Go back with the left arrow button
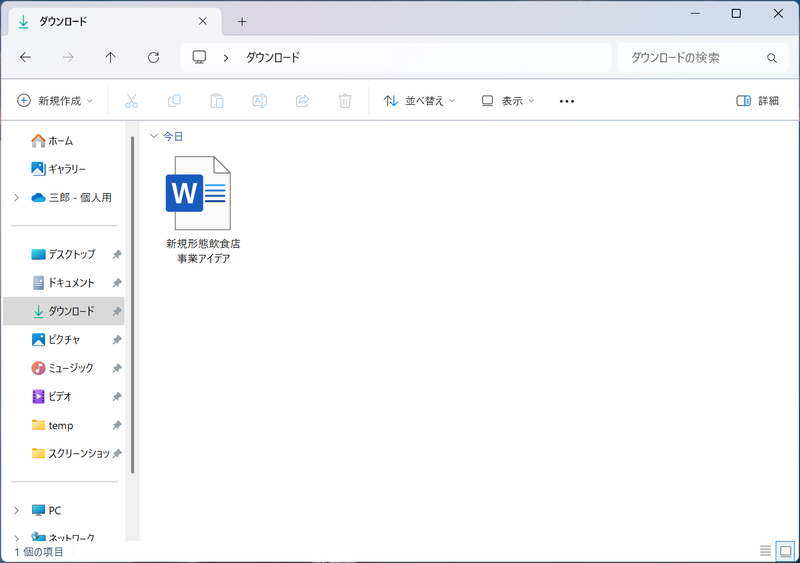Image resolution: width=800 pixels, height=563 pixels. click(x=26, y=57)
